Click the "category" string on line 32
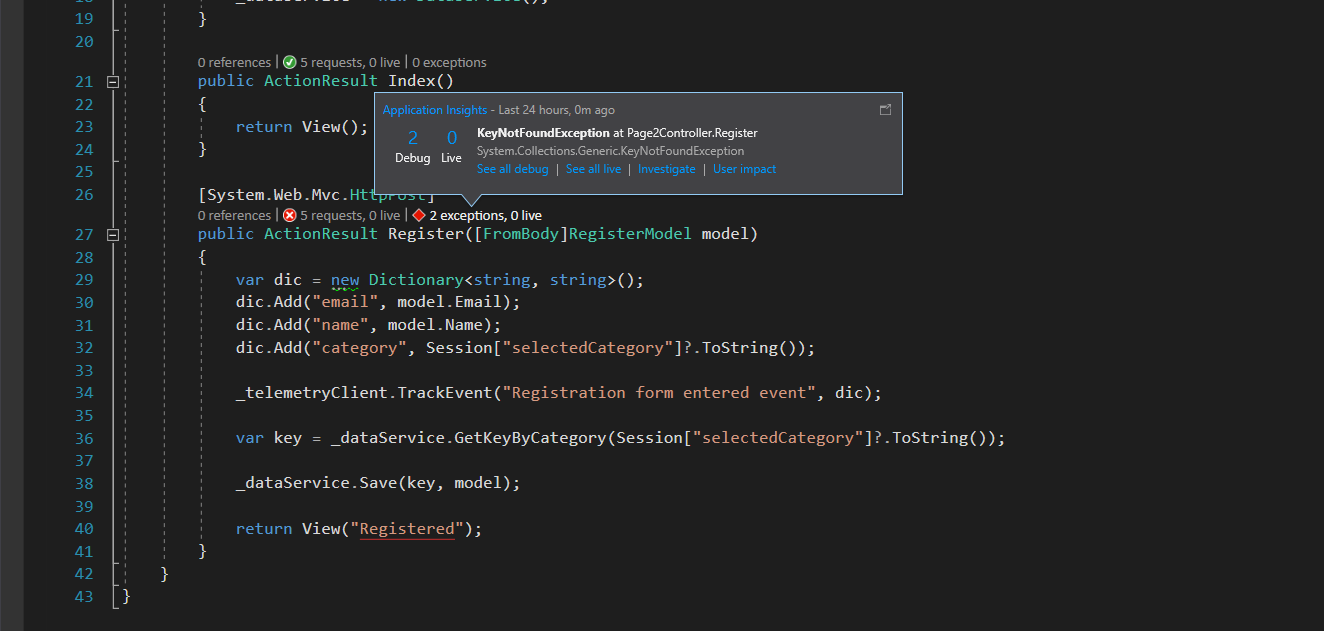The image size is (1324, 631). click(359, 348)
